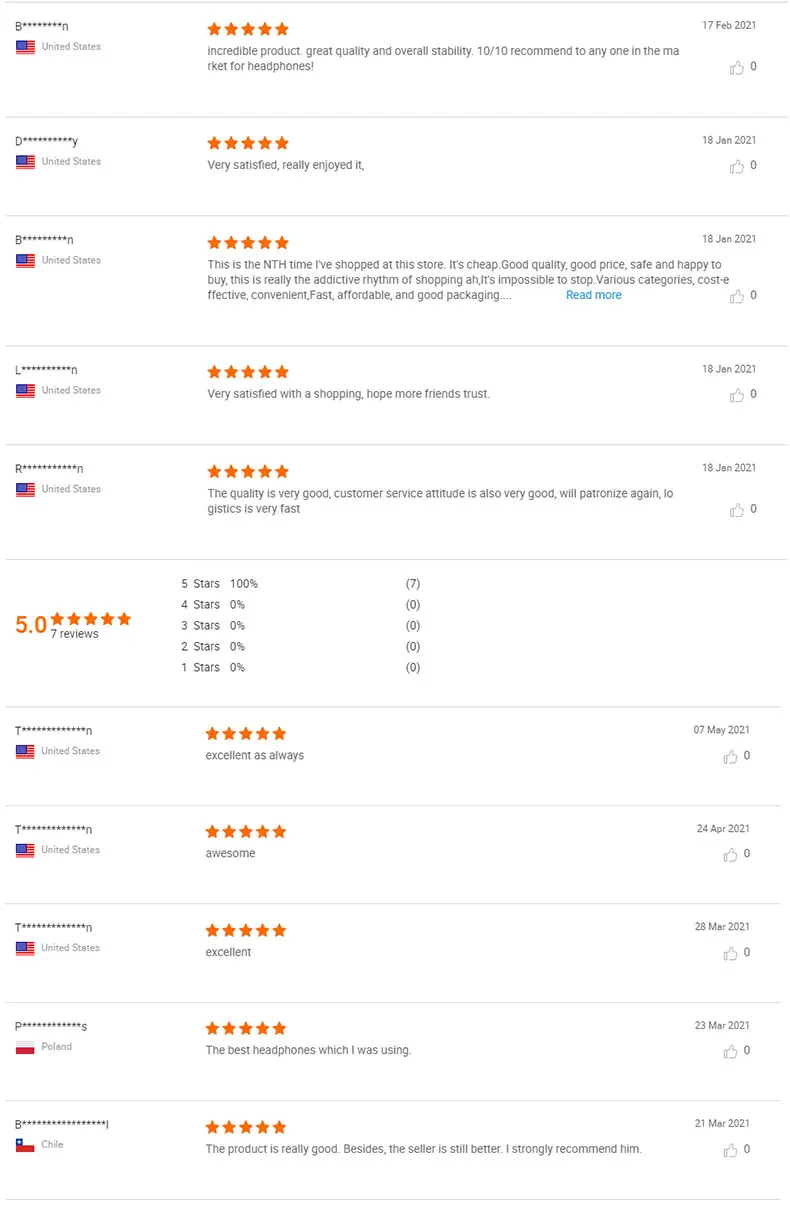Click the Poland flag icon
Screen dimensions: 790x1210
pos(25,1047)
